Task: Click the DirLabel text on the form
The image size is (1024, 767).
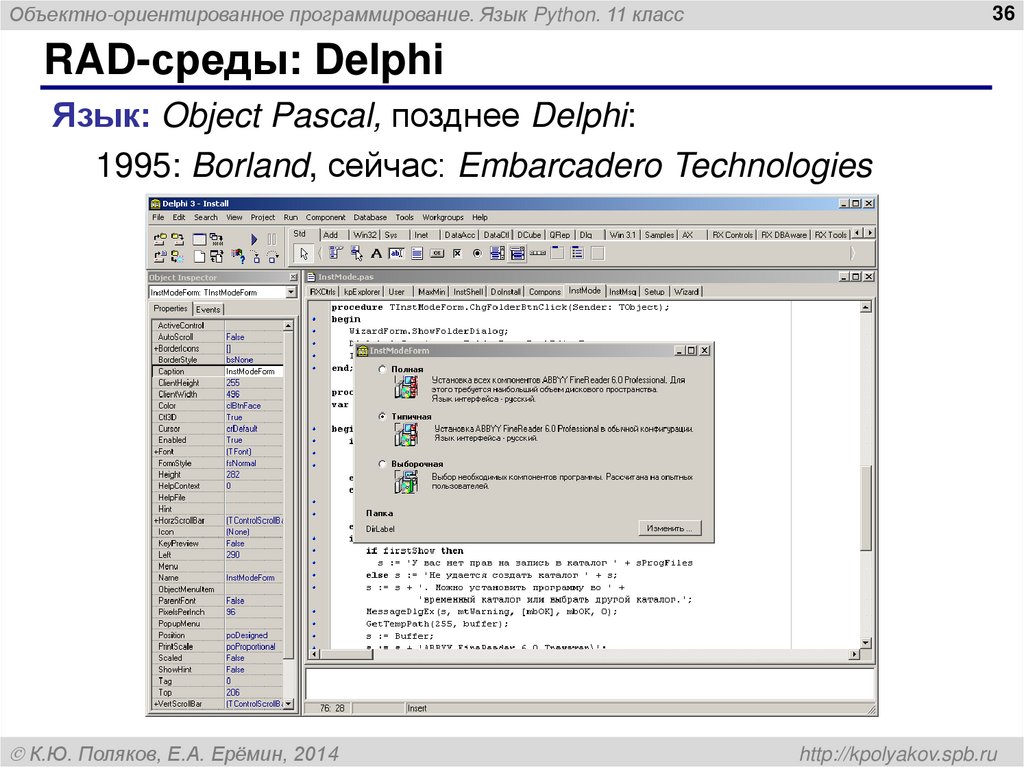Action: [x=380, y=529]
